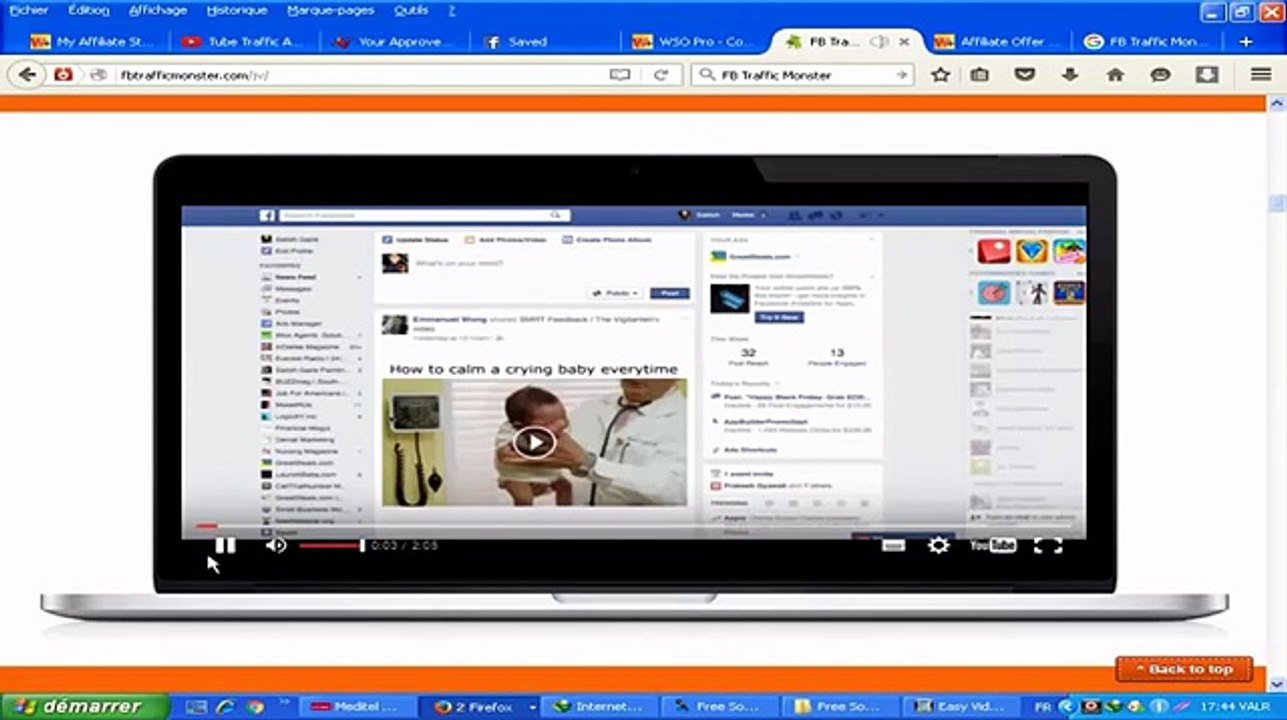The height and width of the screenshot is (720, 1287).
Task: Enter fullscreen video mode
Action: [x=1047, y=545]
